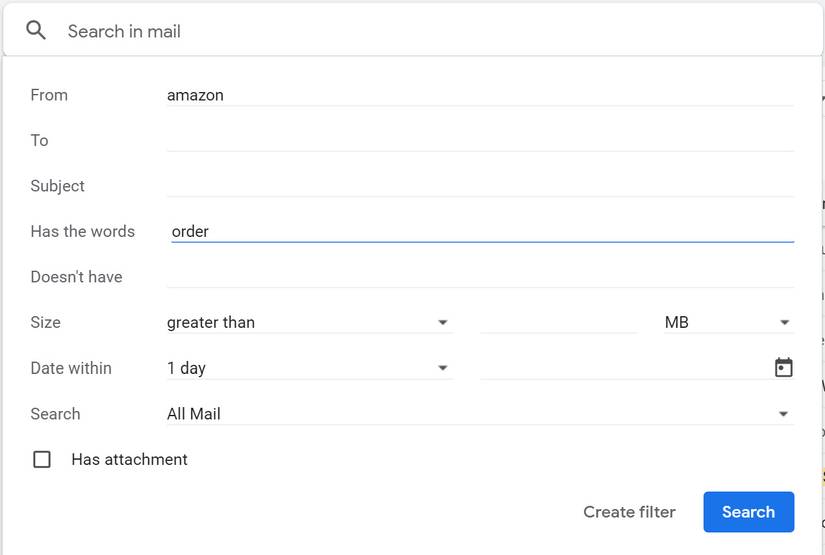Expand the '1 day' date range dropdown
This screenshot has height=555, width=825.
click(x=309, y=368)
